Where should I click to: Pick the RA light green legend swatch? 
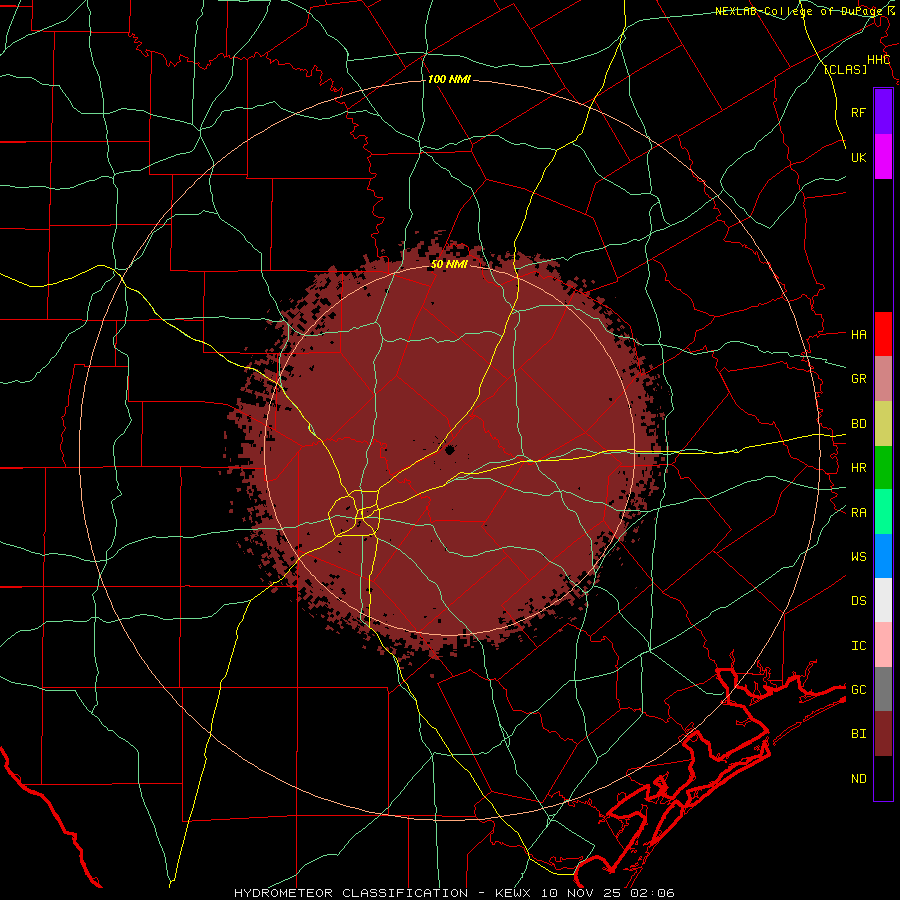pyautogui.click(x=883, y=512)
